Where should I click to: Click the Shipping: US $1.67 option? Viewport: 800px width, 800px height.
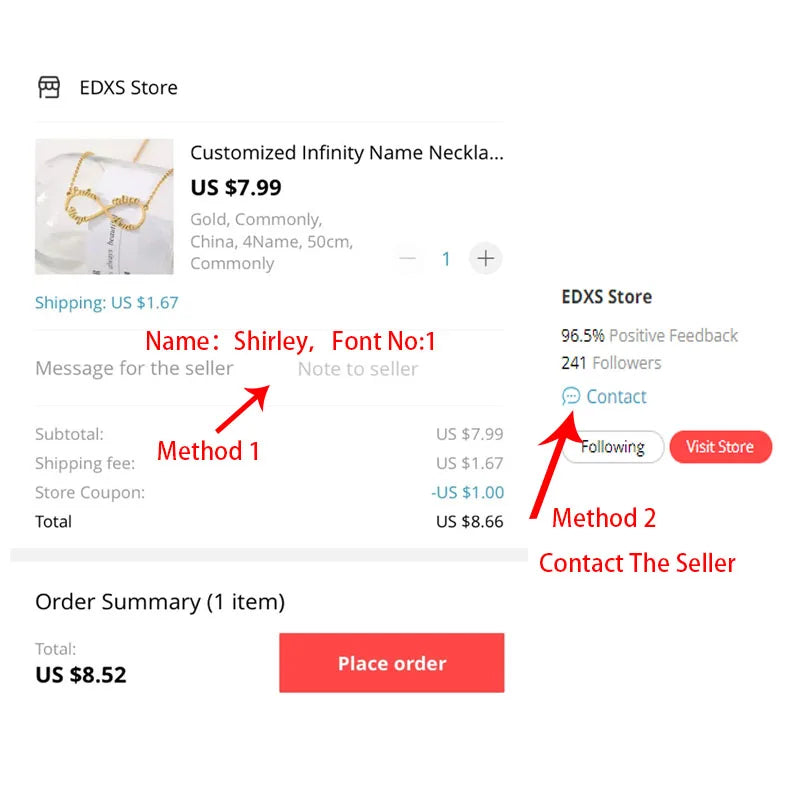pyautogui.click(x=107, y=303)
